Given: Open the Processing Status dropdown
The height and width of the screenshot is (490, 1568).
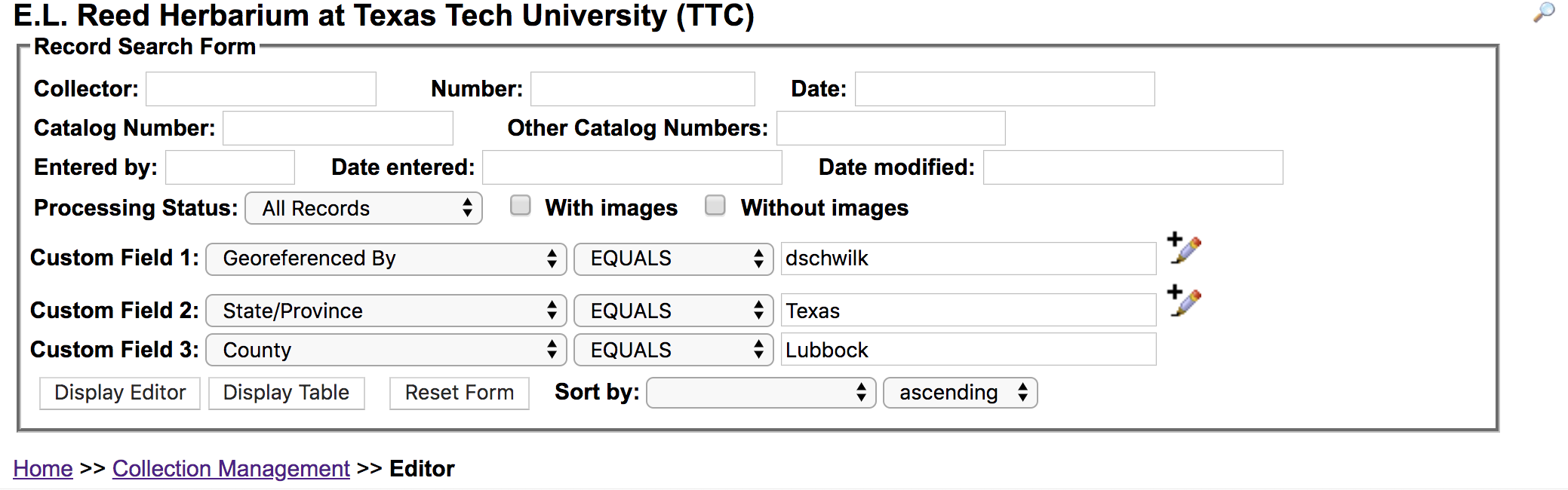Looking at the screenshot, I should point(364,208).
